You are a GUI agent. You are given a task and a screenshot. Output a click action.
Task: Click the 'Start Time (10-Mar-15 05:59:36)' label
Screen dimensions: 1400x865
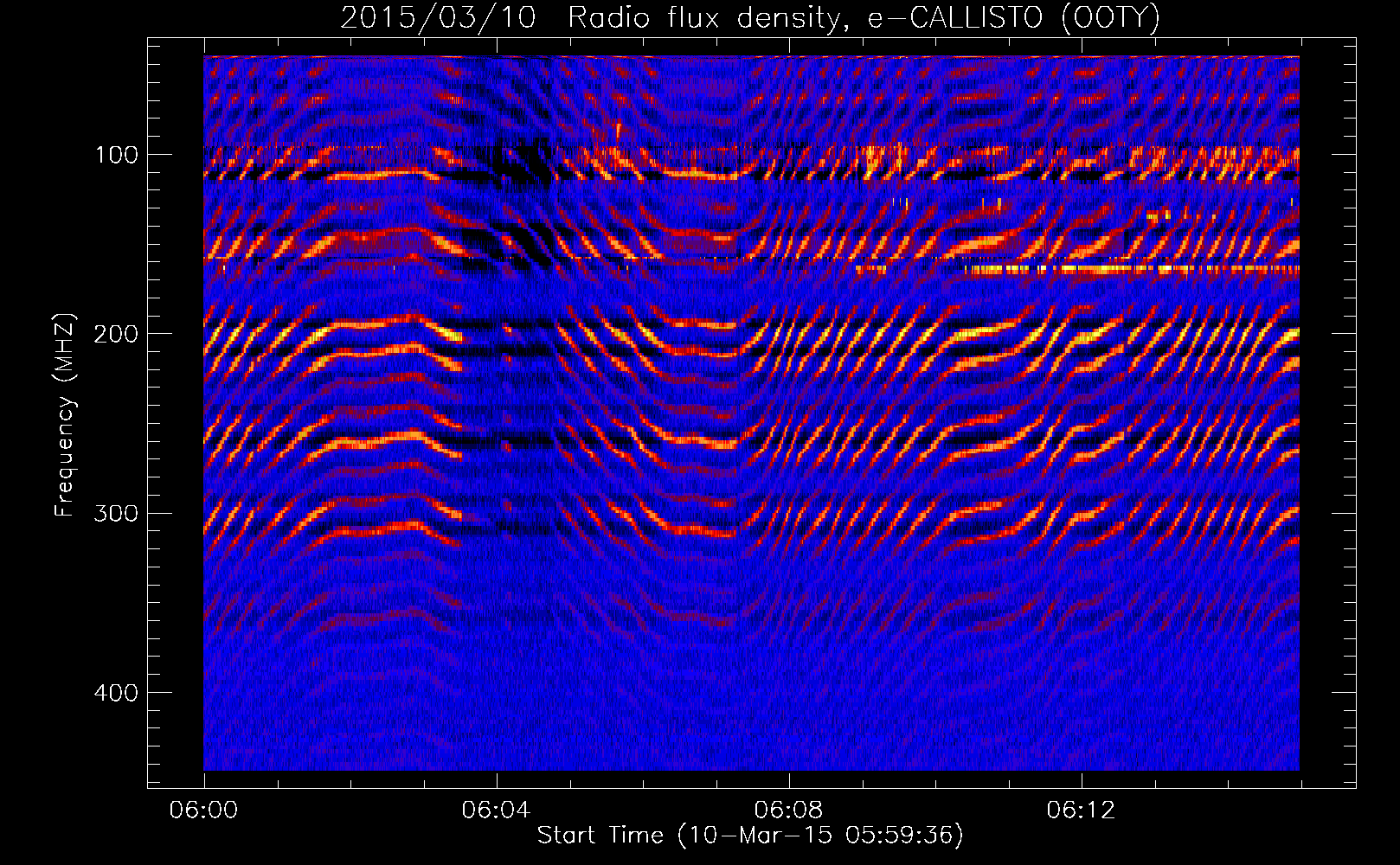point(750,836)
